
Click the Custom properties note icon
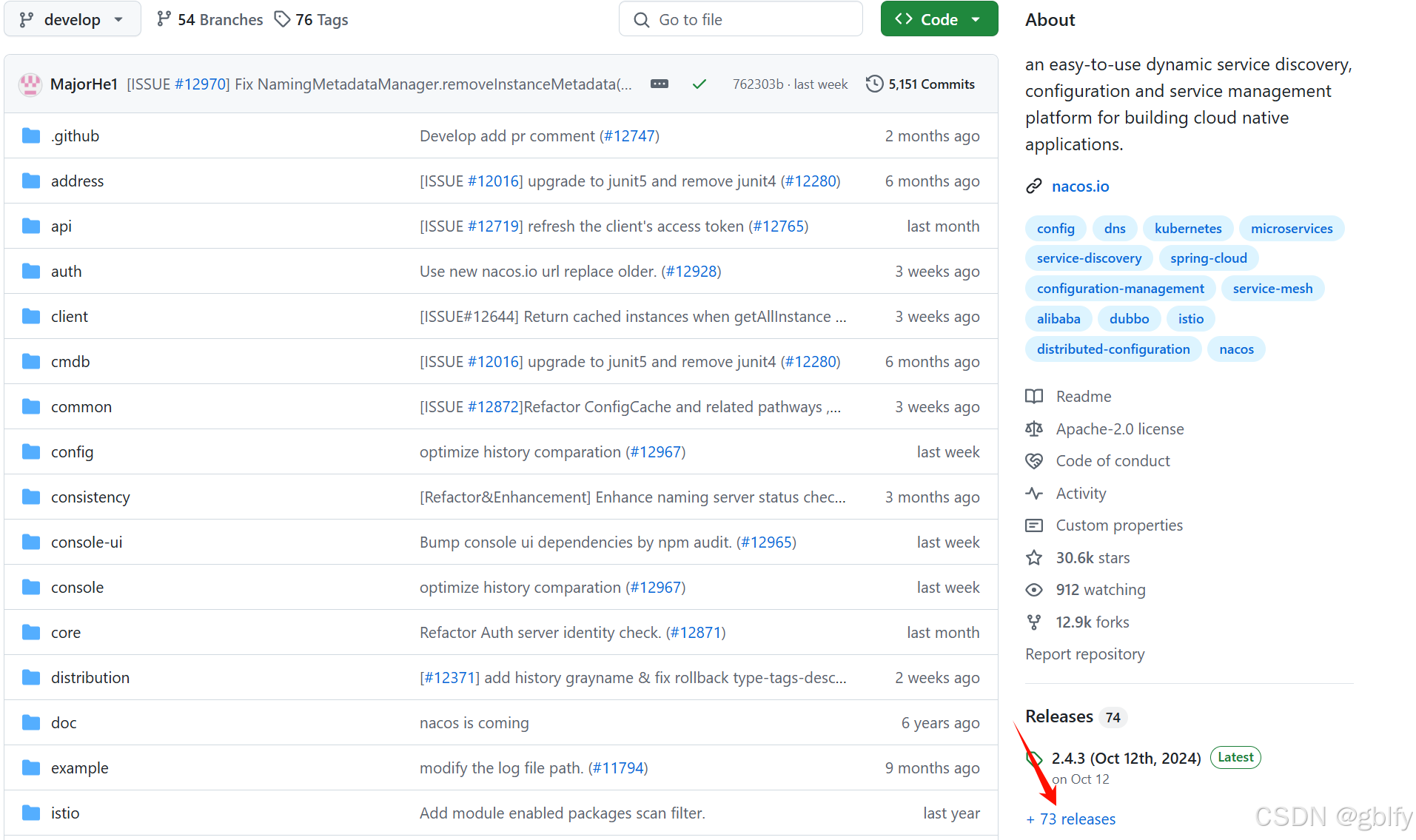(x=1034, y=525)
